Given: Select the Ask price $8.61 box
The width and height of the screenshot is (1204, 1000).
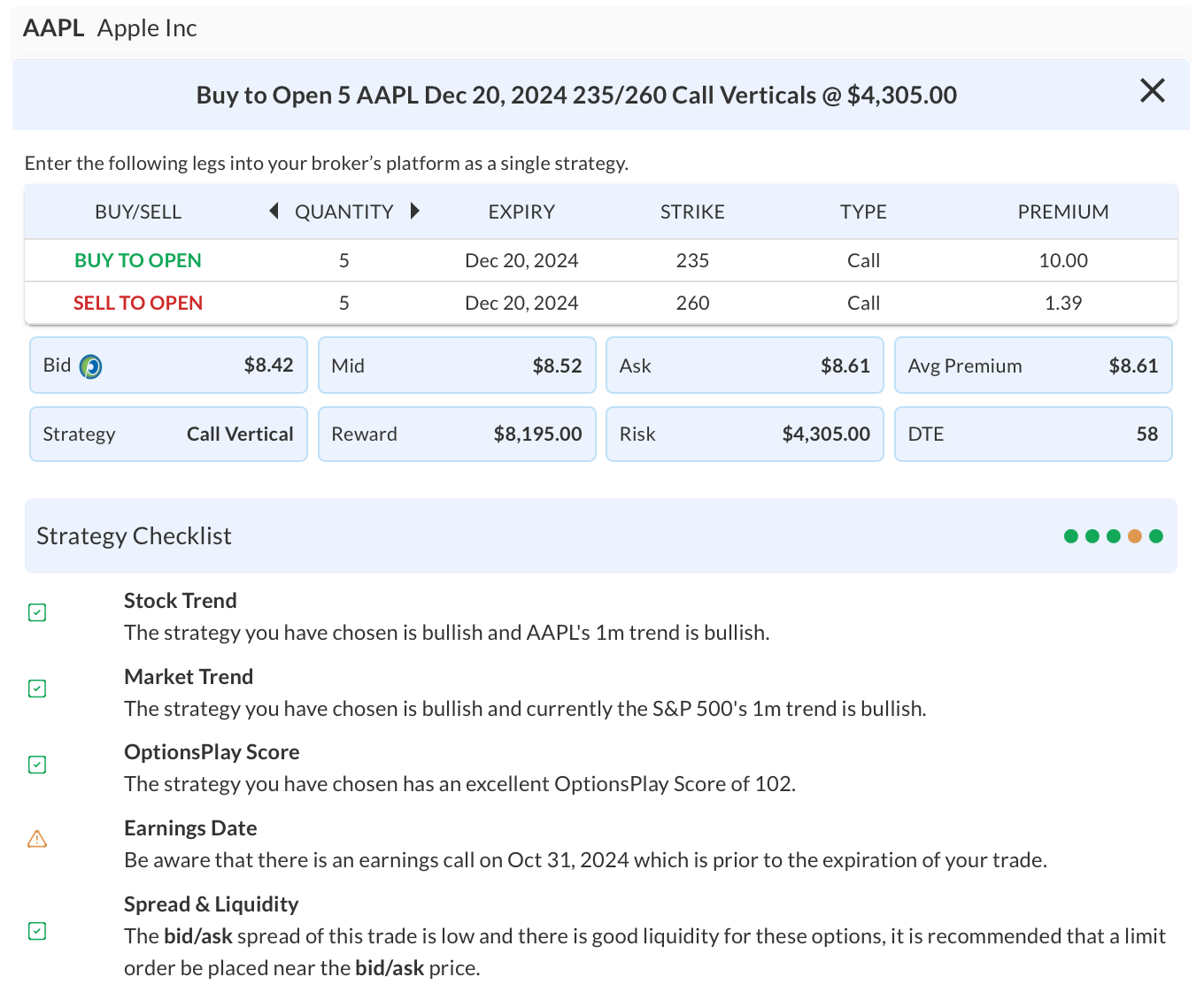Looking at the screenshot, I should click(x=745, y=365).
